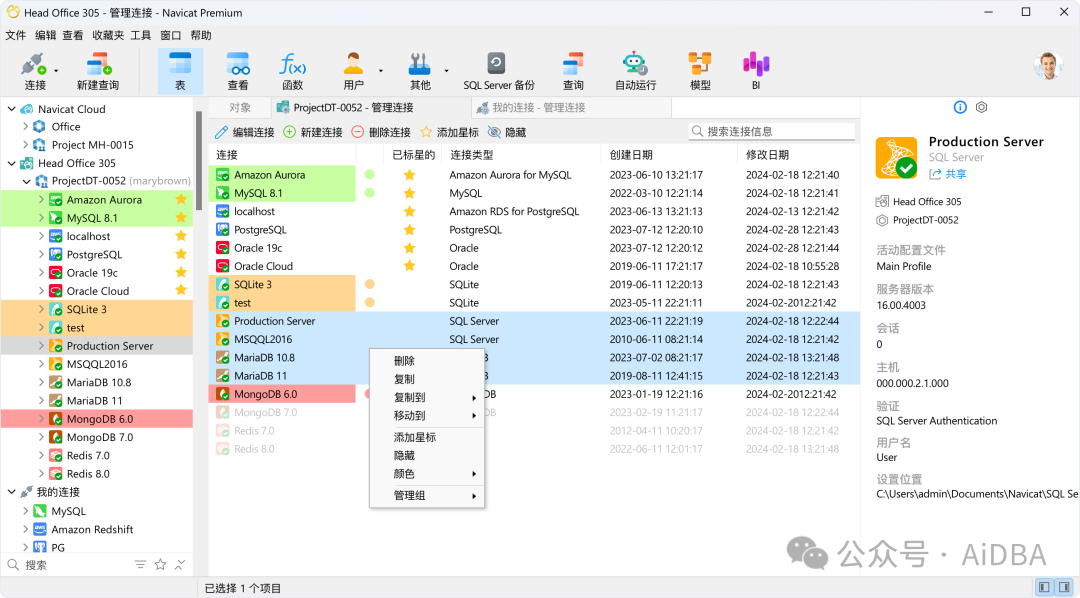This screenshot has width=1080, height=598.
Task: Toggle star for localhost in sidebar tree
Action: click(181, 236)
